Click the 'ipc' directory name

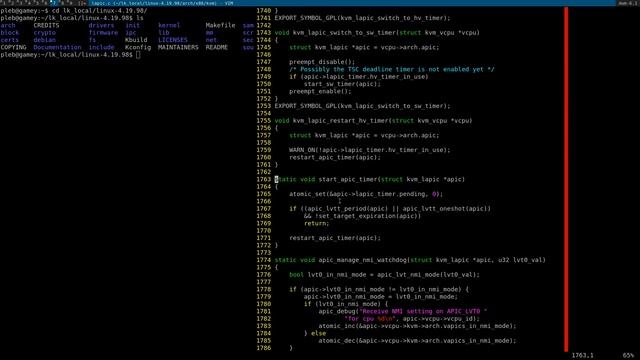tap(131, 33)
